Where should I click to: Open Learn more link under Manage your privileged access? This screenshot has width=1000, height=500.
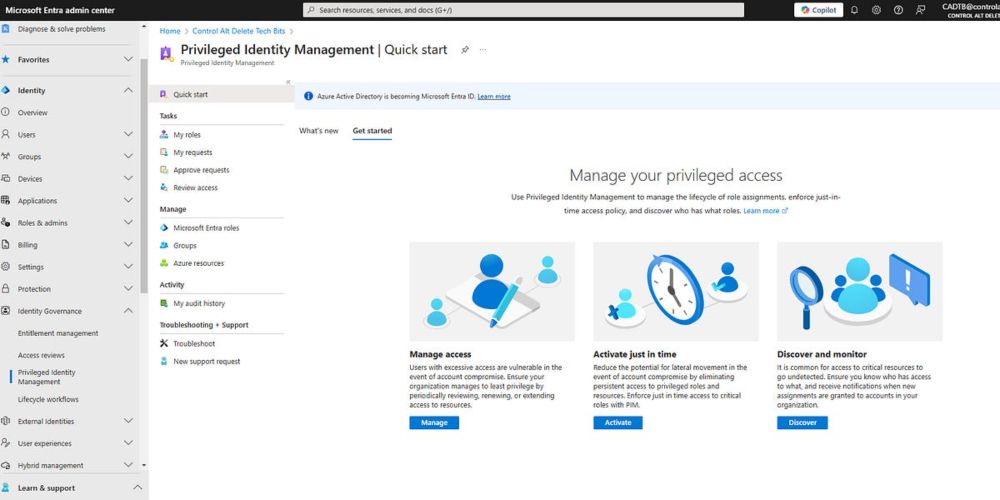point(765,210)
